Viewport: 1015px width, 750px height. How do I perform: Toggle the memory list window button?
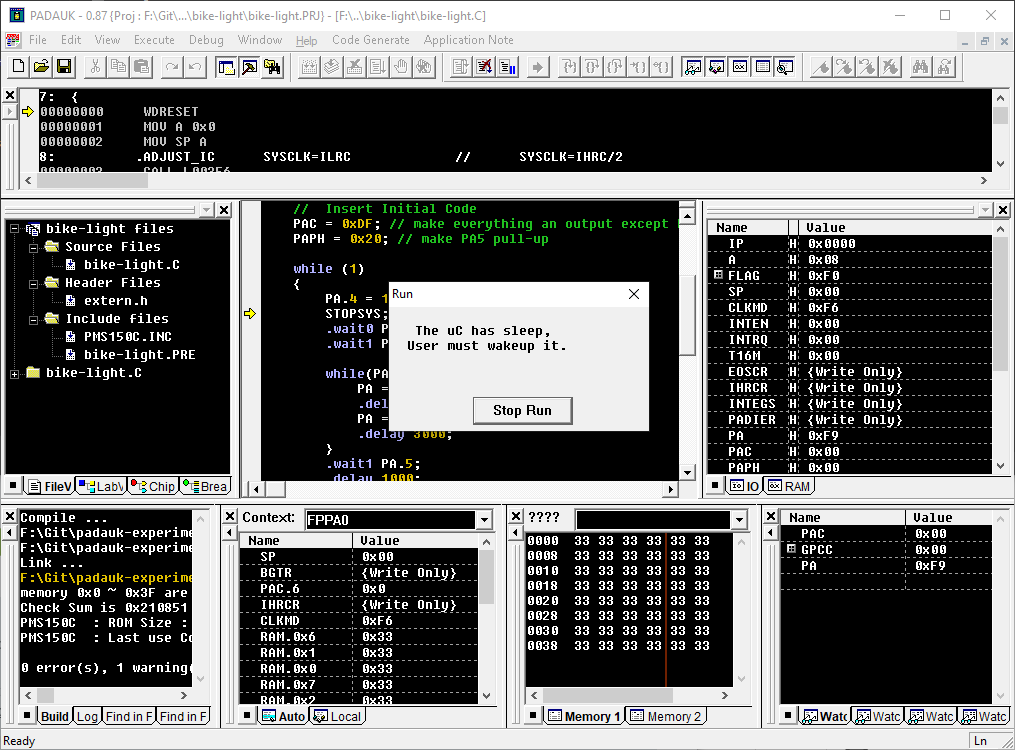[763, 67]
